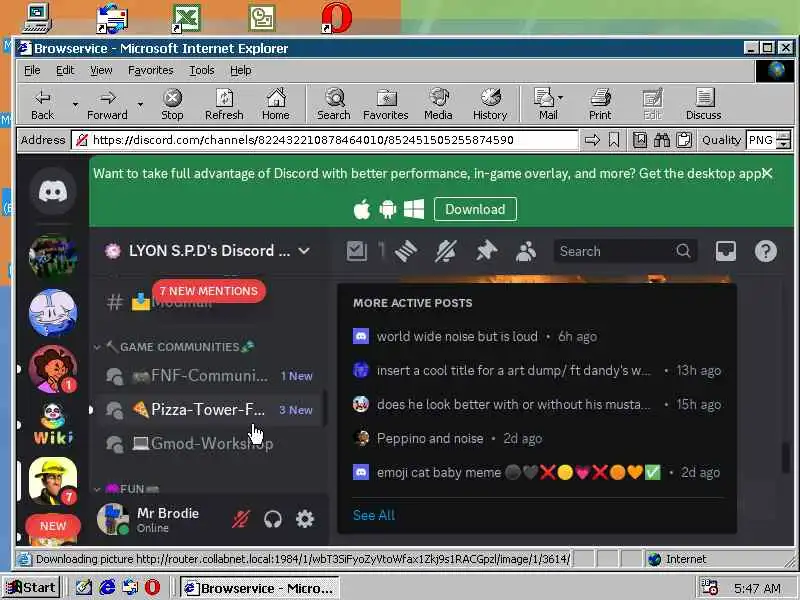Open the Help menu
The height and width of the screenshot is (600, 800).
[240, 70]
